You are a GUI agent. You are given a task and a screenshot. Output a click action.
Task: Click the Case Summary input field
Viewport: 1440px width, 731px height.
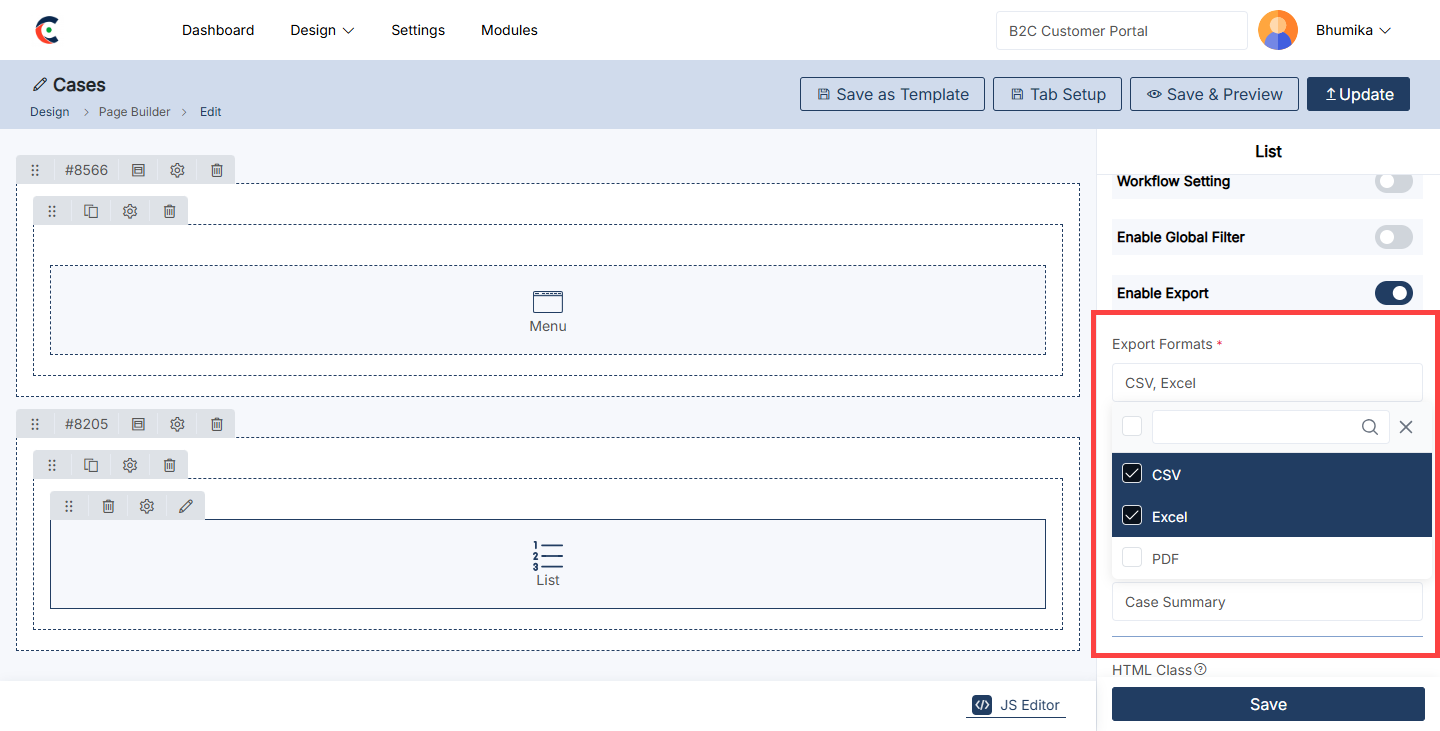tap(1266, 602)
